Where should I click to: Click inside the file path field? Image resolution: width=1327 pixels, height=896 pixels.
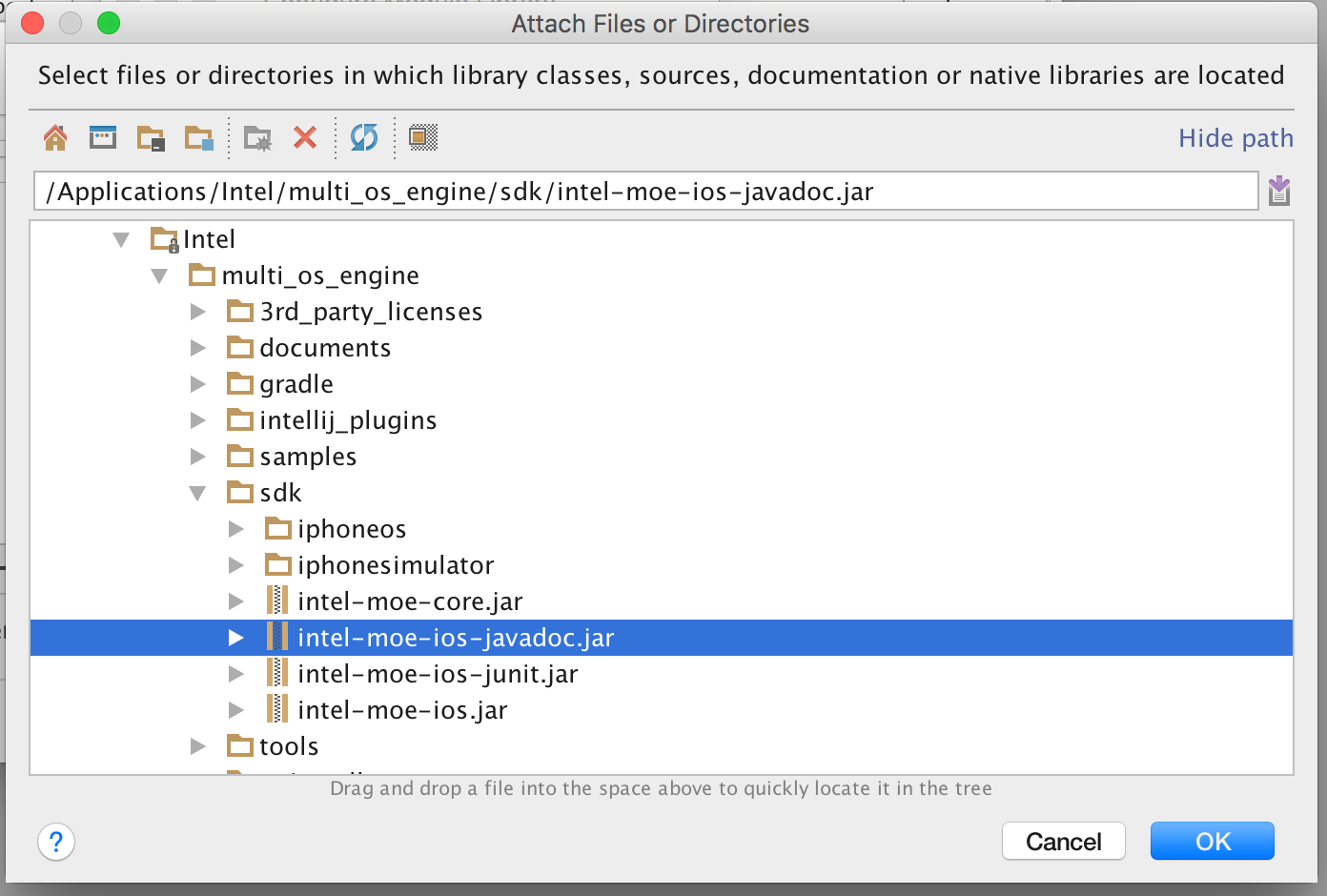(645, 191)
